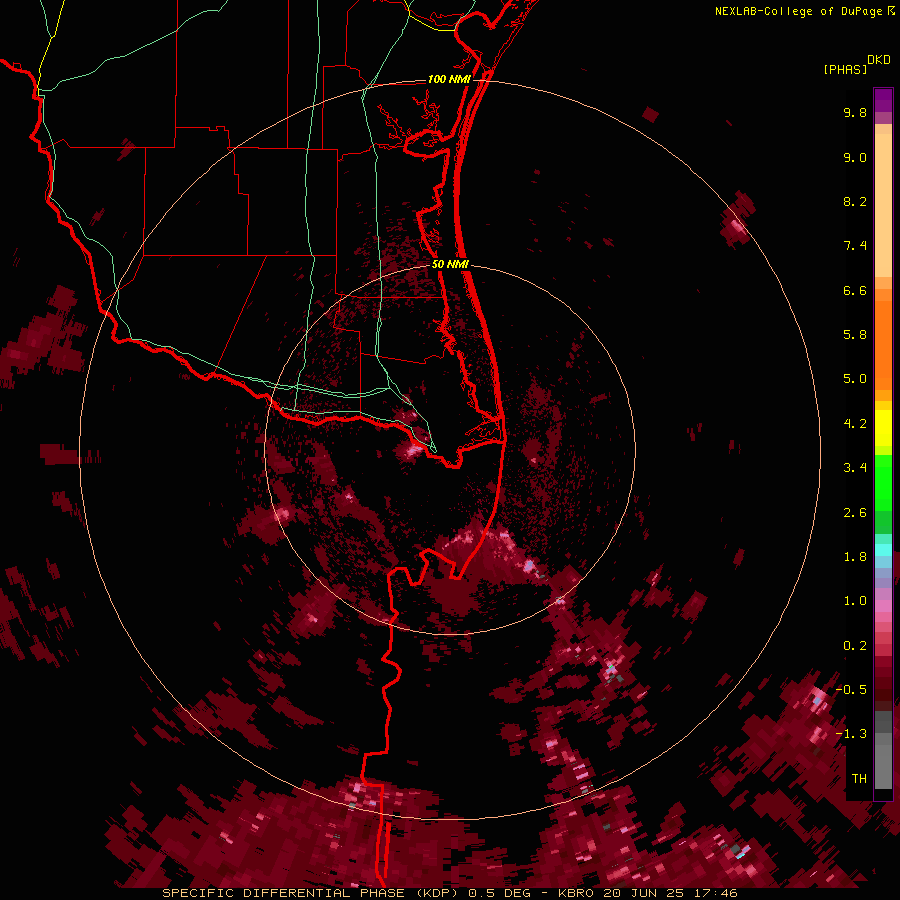Viewport: 900px width, 900px height.
Task: Click the 4.2 value on the color scale
Action: pyautogui.click(x=855, y=424)
